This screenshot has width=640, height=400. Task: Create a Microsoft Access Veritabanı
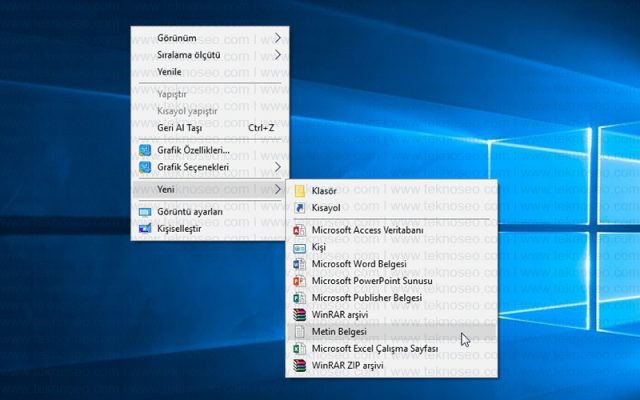pyautogui.click(x=391, y=230)
